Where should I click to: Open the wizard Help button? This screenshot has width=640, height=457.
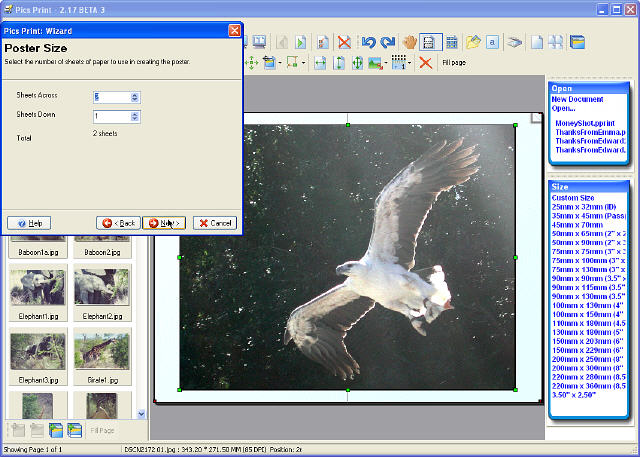29,223
